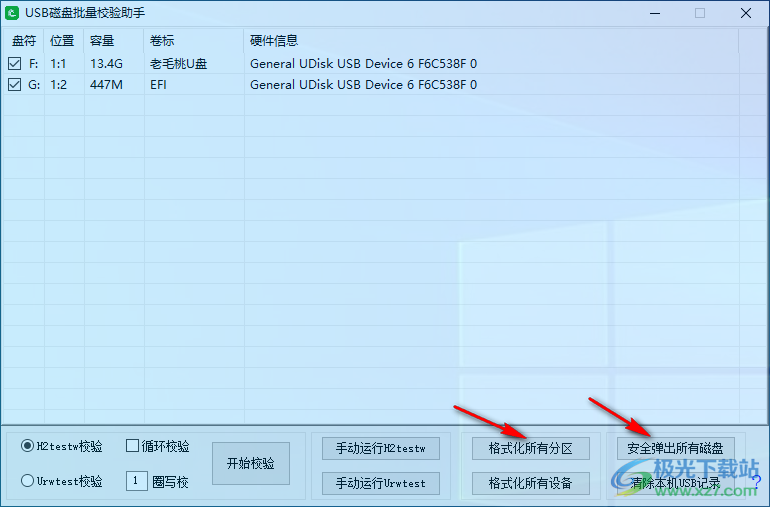Screen dimensions: 770x507
Task: Click position cell 1:2
Action: click(x=58, y=84)
